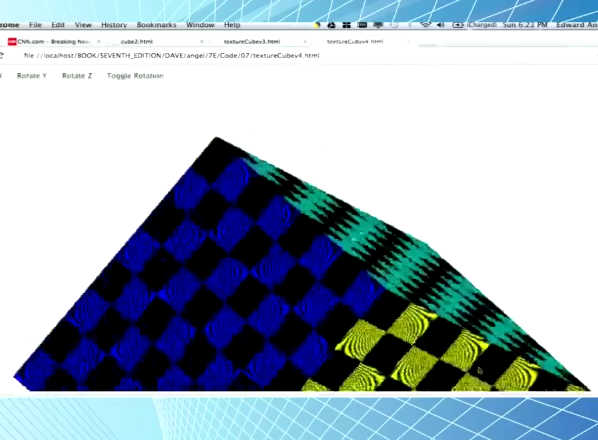The image size is (598, 440).
Task: Click the CNN red favicon icon
Action: coord(12,42)
